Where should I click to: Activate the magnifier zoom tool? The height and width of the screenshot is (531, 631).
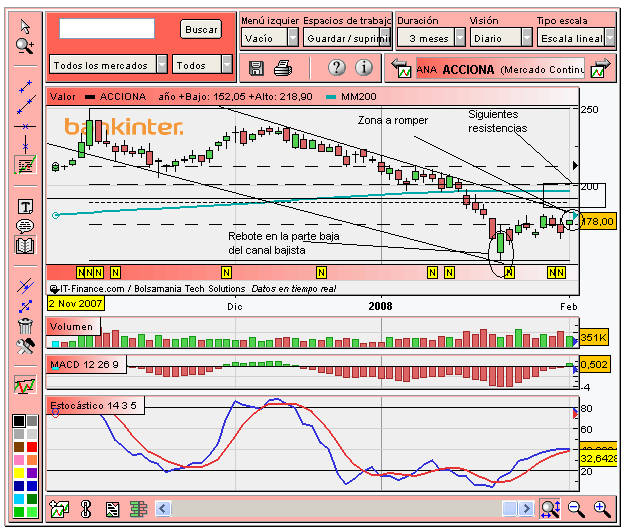click(25, 46)
